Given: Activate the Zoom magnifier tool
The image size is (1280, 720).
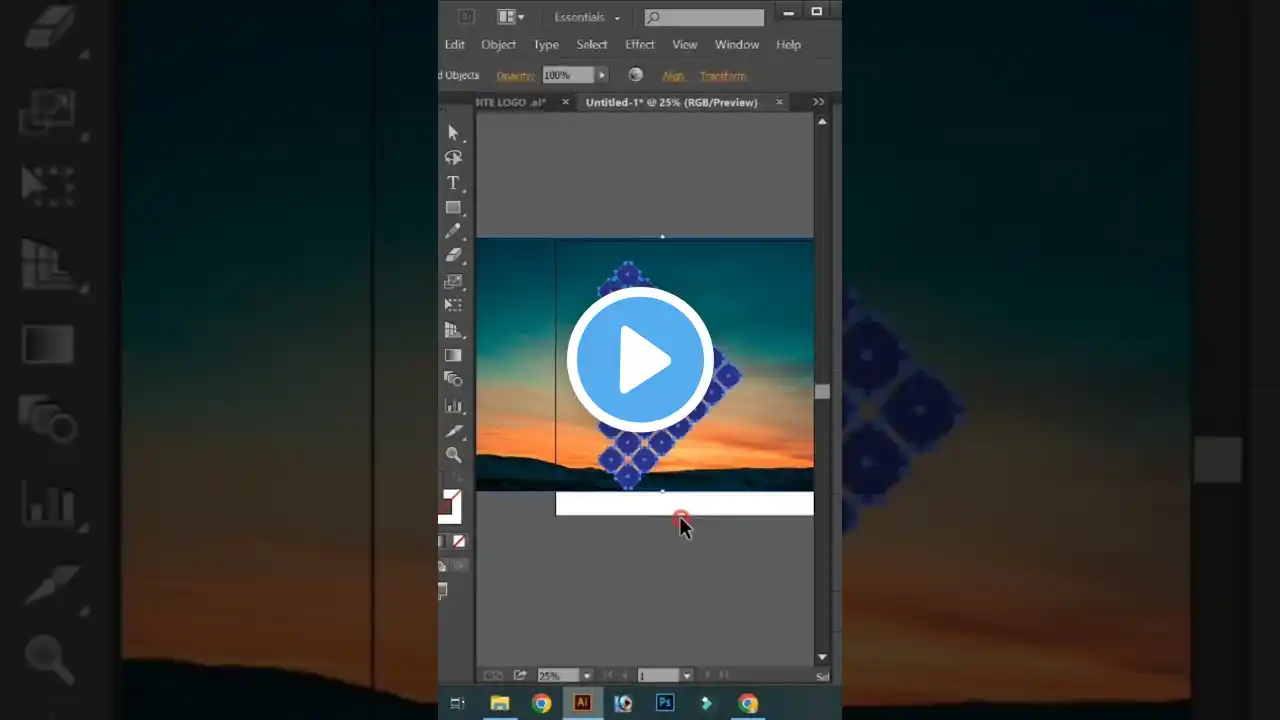Looking at the screenshot, I should pos(453,455).
